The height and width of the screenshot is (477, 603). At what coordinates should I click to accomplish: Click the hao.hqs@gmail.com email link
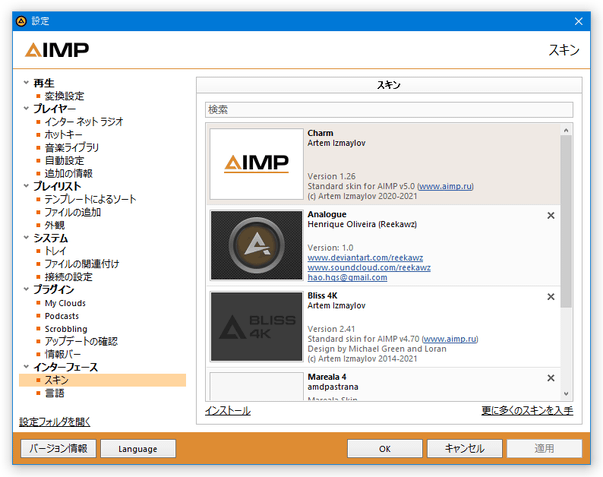(347, 278)
